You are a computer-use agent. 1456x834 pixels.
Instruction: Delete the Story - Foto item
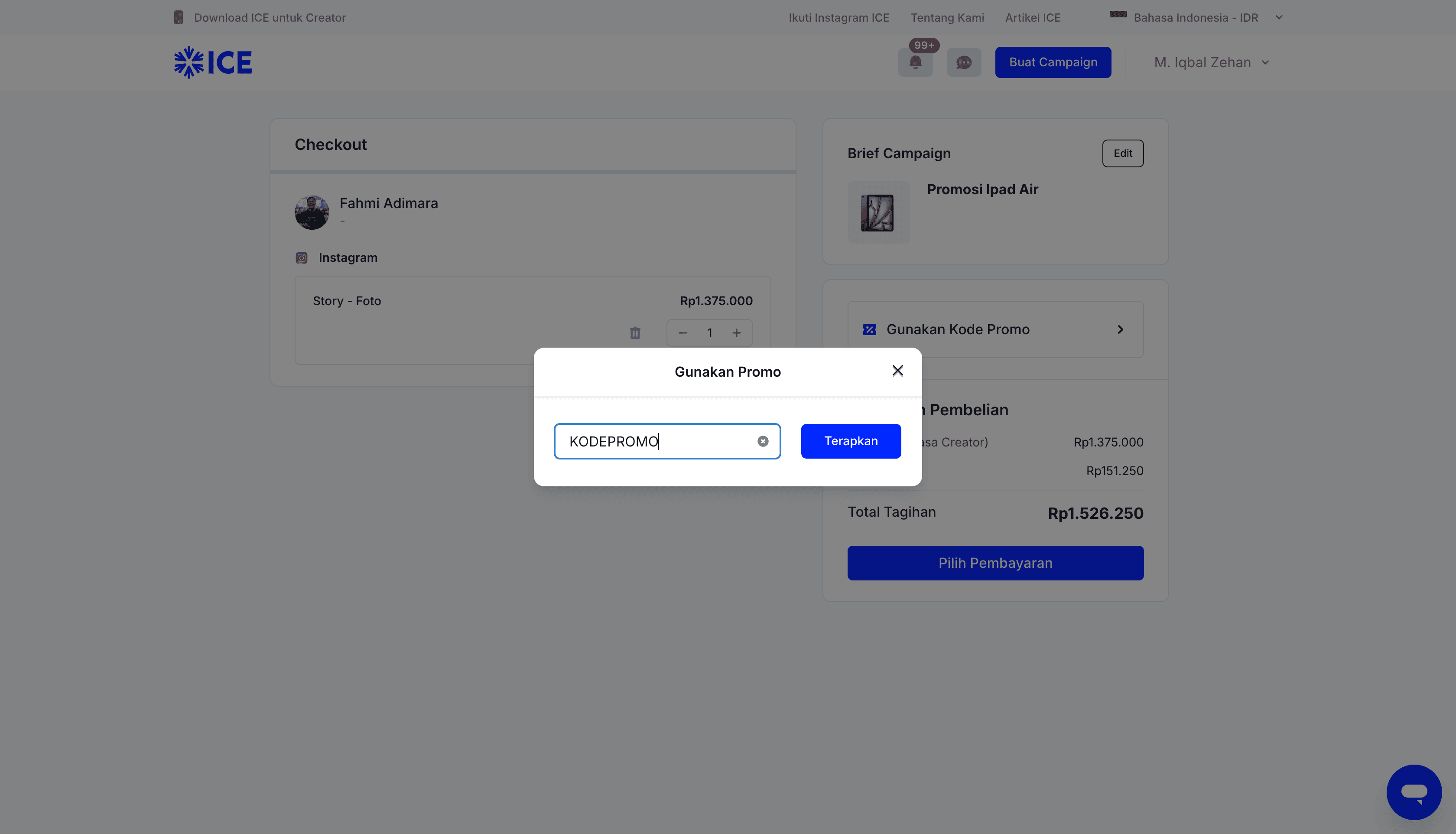coord(635,333)
